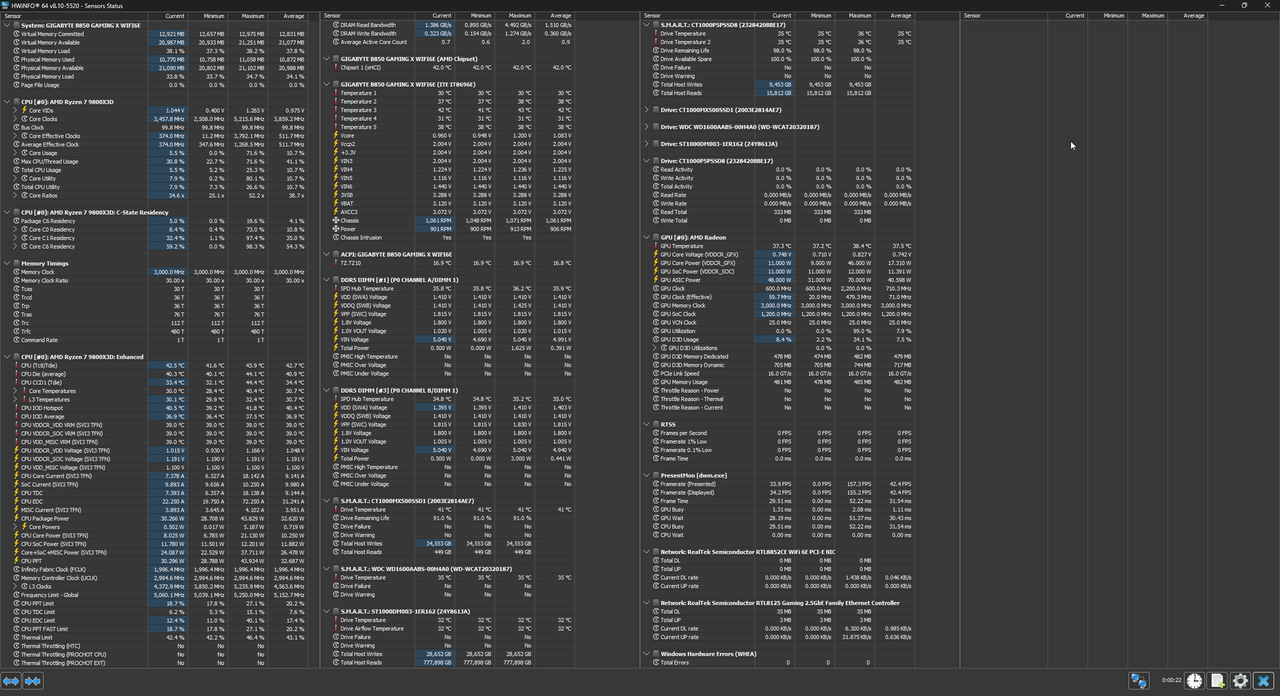Select the Tcas memory timing row
1280x696 pixels.
pyautogui.click(x=156, y=289)
